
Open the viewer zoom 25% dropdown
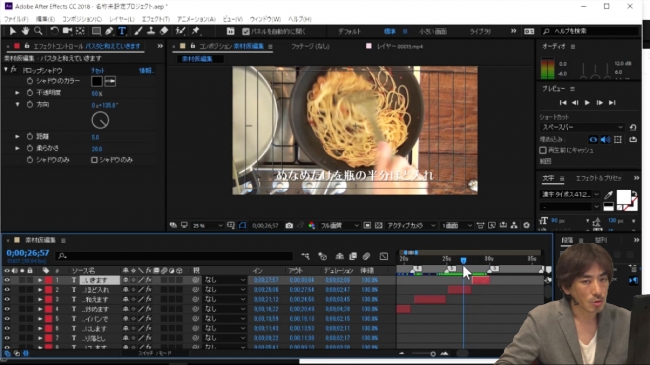click(x=208, y=226)
